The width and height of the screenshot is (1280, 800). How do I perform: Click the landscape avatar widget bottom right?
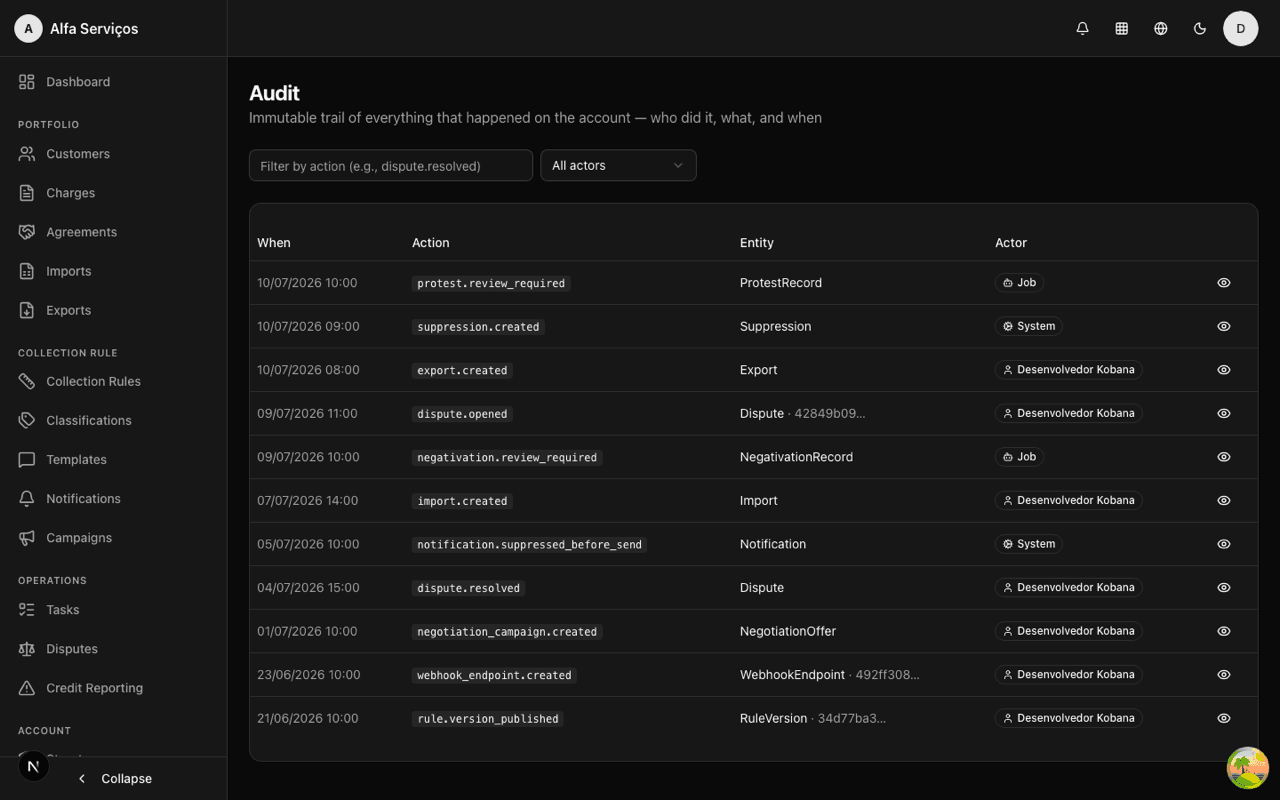pyautogui.click(x=1248, y=768)
